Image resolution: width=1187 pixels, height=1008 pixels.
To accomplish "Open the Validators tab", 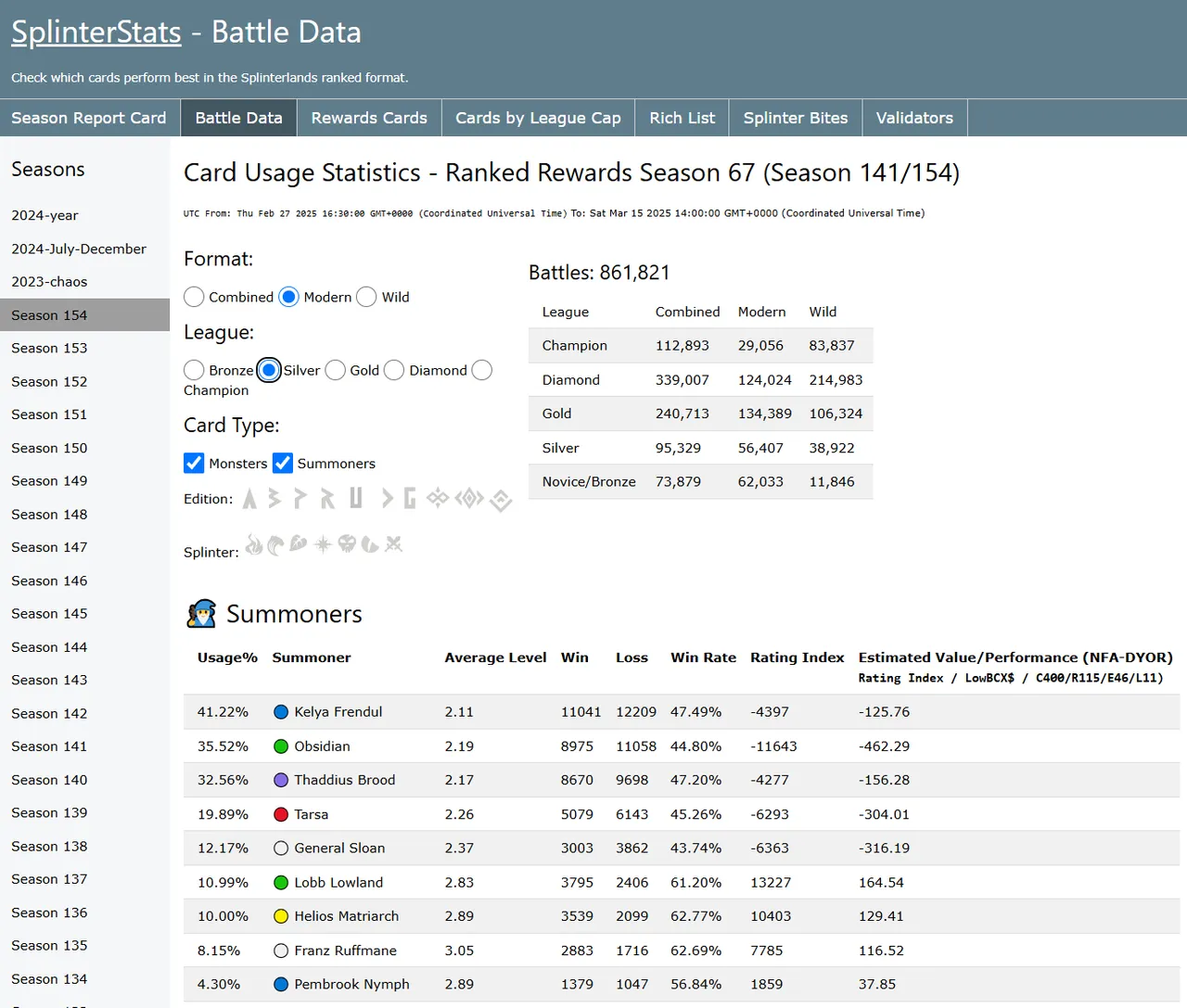I will pyautogui.click(x=914, y=118).
